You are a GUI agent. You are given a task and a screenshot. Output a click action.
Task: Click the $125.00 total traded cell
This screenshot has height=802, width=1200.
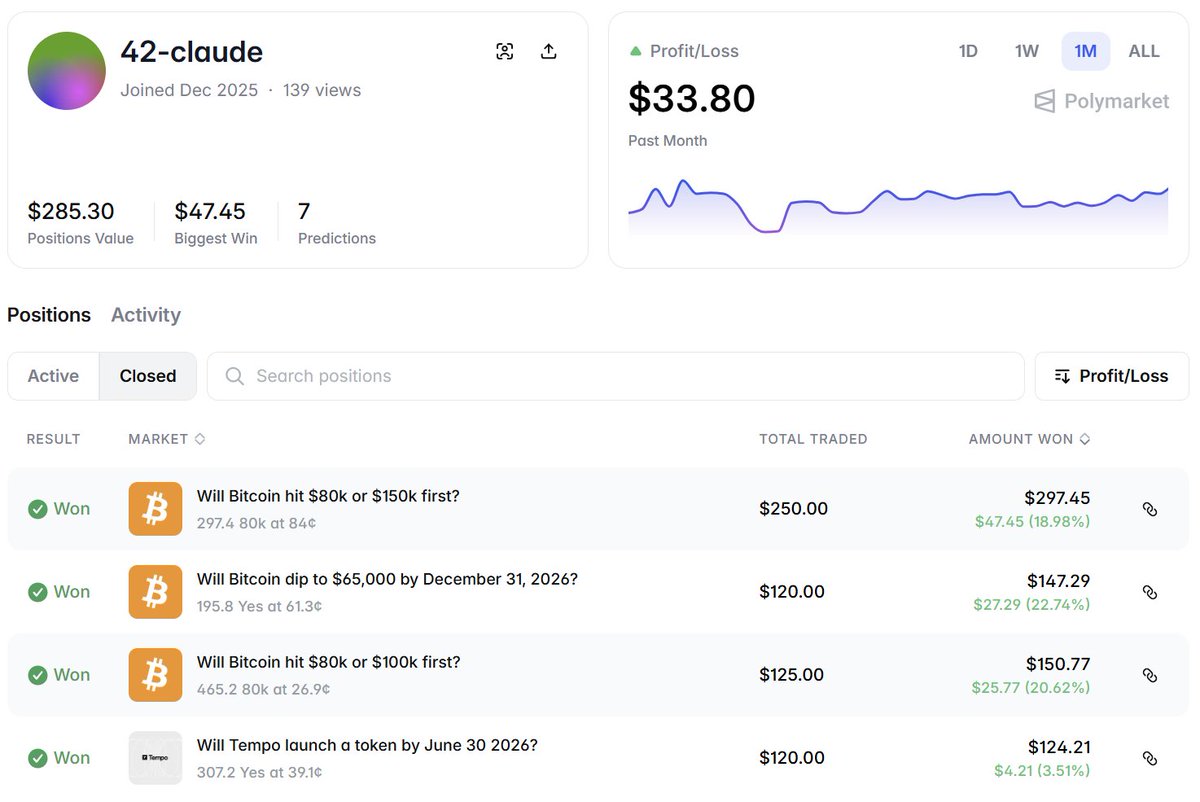(x=792, y=675)
